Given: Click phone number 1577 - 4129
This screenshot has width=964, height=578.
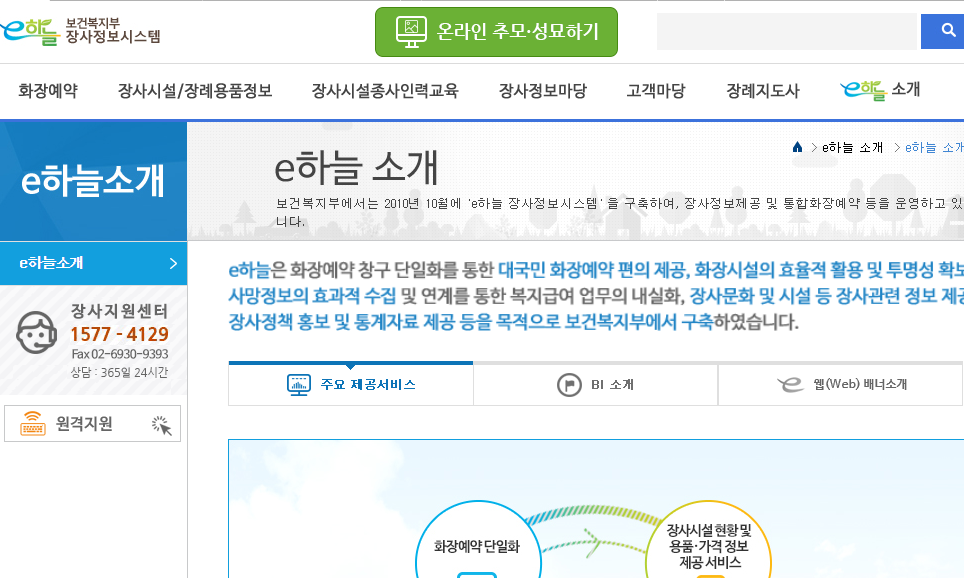Looking at the screenshot, I should coord(119,334).
